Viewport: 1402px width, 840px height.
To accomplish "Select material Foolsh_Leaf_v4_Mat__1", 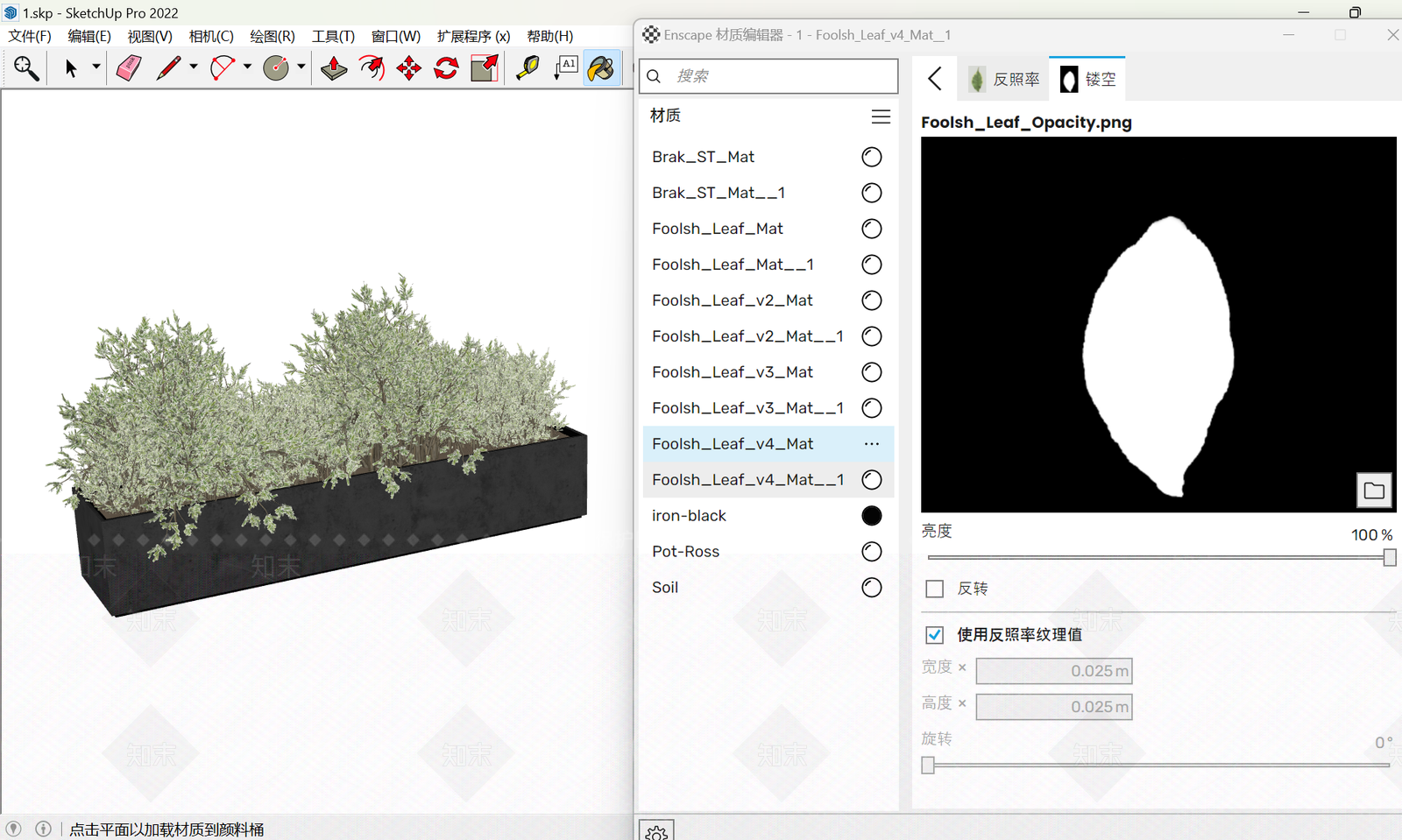I will click(x=768, y=480).
